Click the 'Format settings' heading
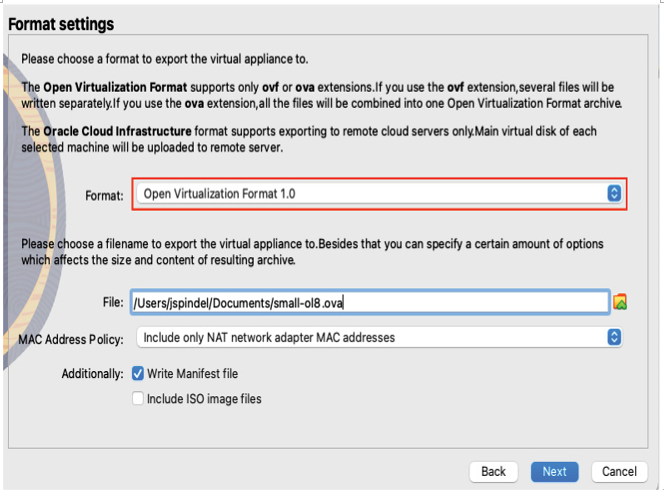The width and height of the screenshot is (664, 496). coord(61,24)
